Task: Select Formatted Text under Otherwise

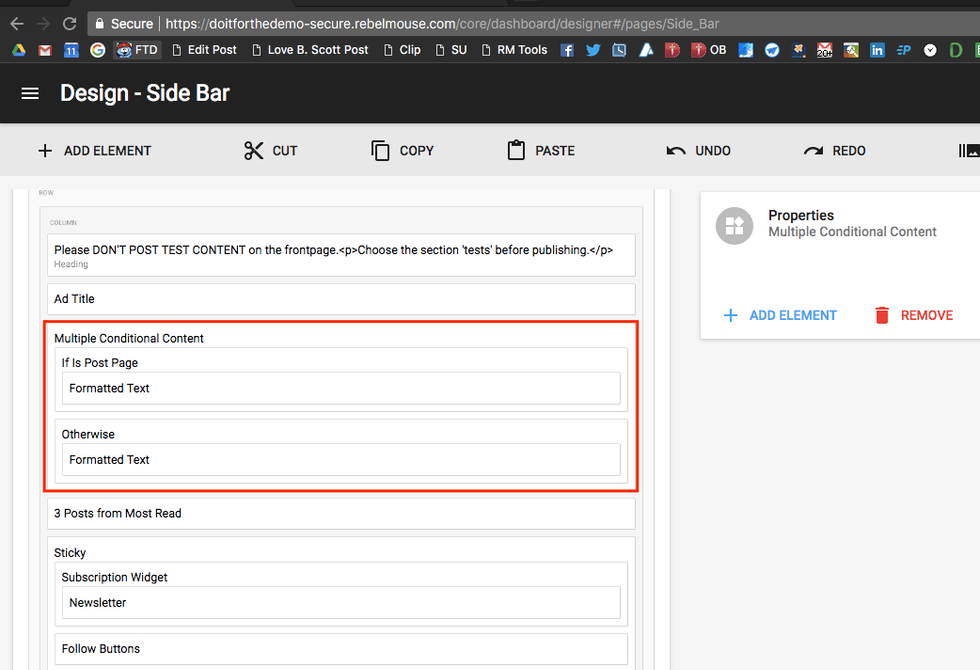Action: tap(341, 460)
